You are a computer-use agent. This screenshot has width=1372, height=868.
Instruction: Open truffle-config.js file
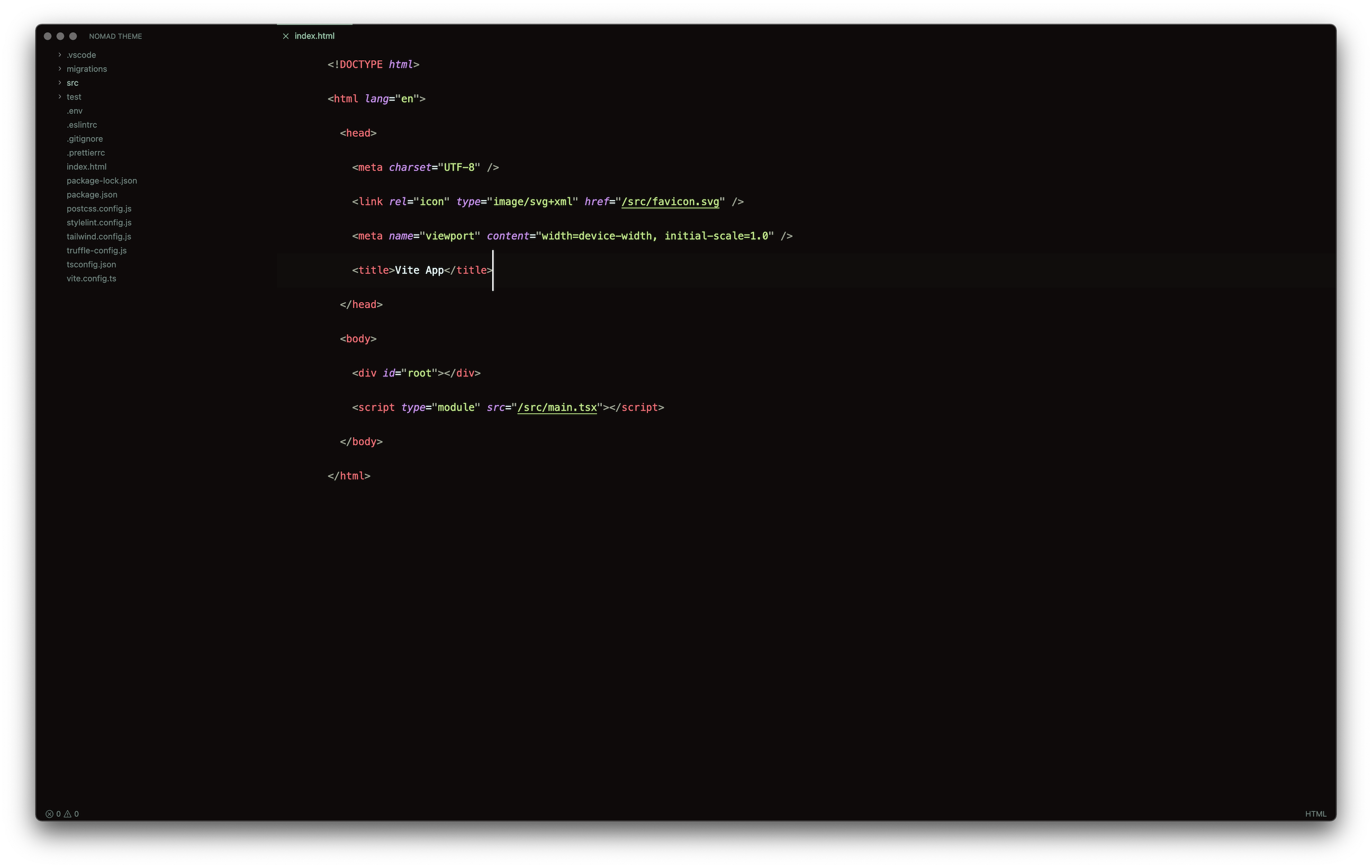pyautogui.click(x=96, y=250)
